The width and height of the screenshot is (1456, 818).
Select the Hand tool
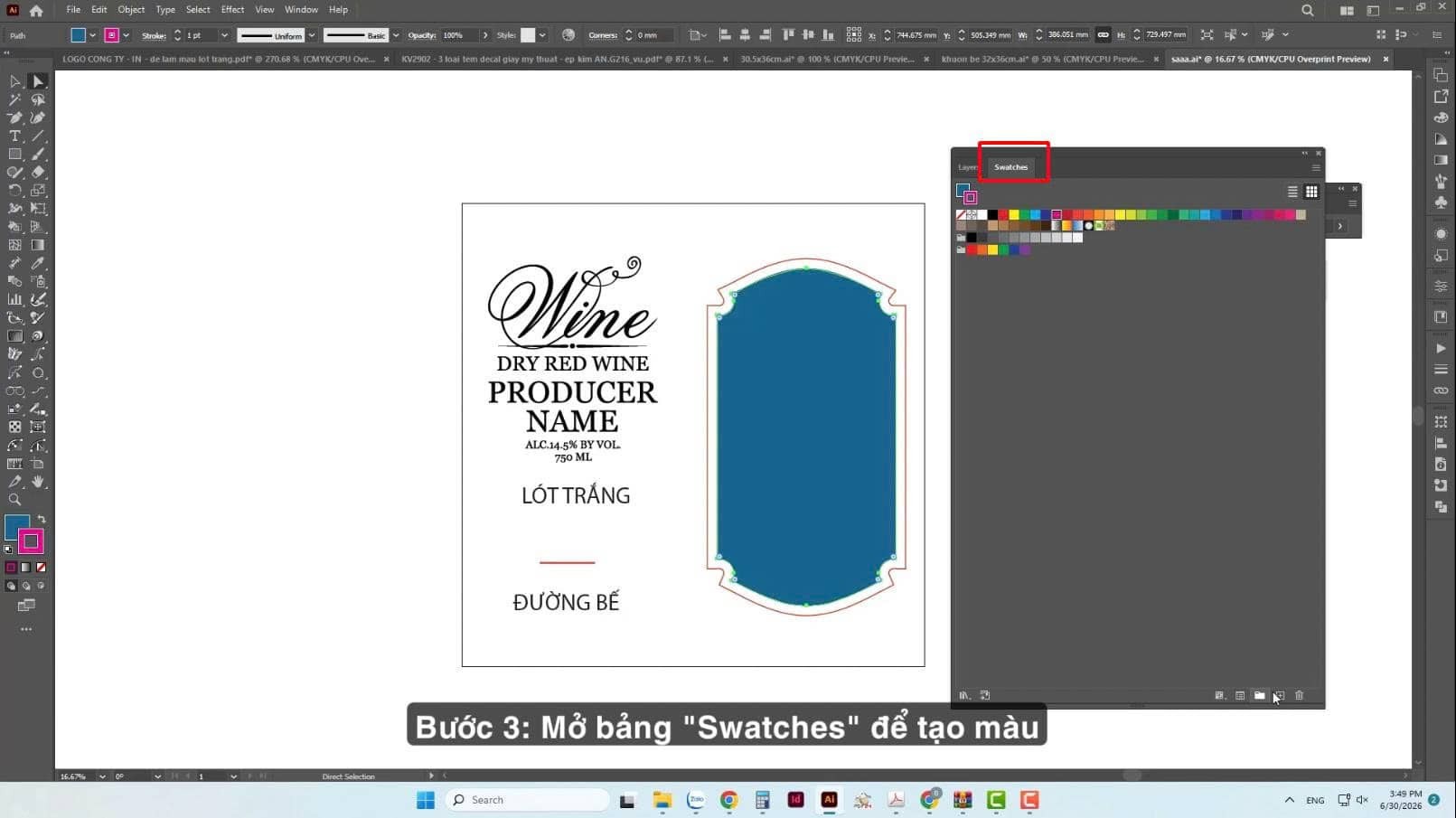37,482
